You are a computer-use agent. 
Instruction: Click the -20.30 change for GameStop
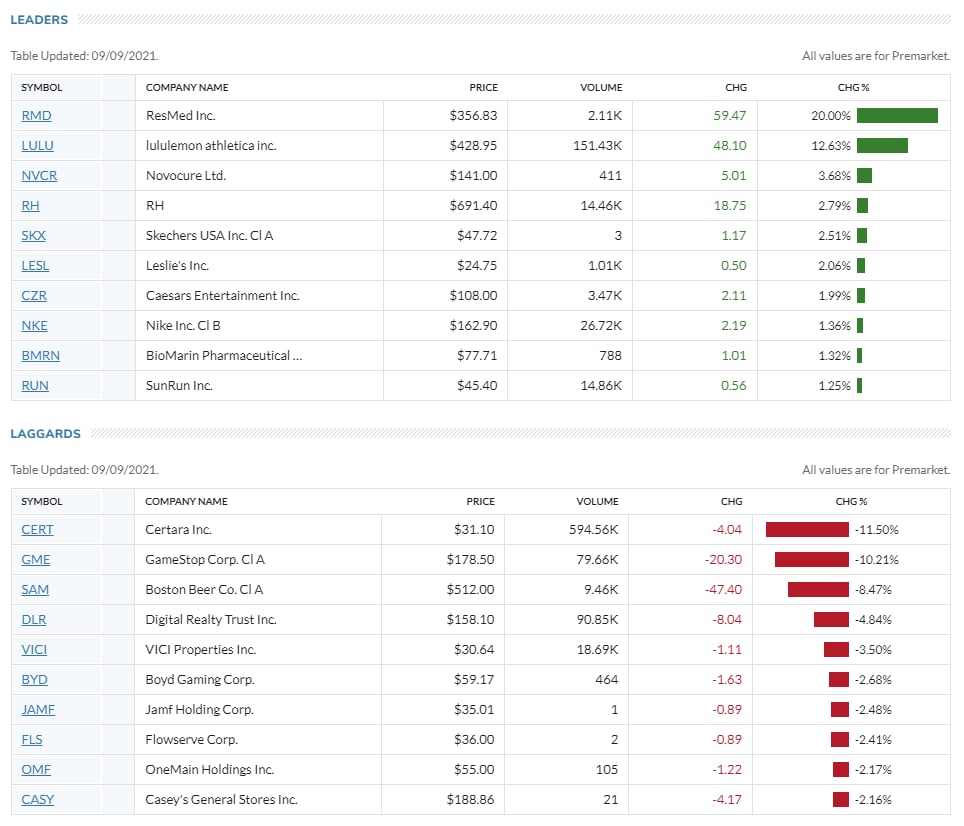(724, 560)
